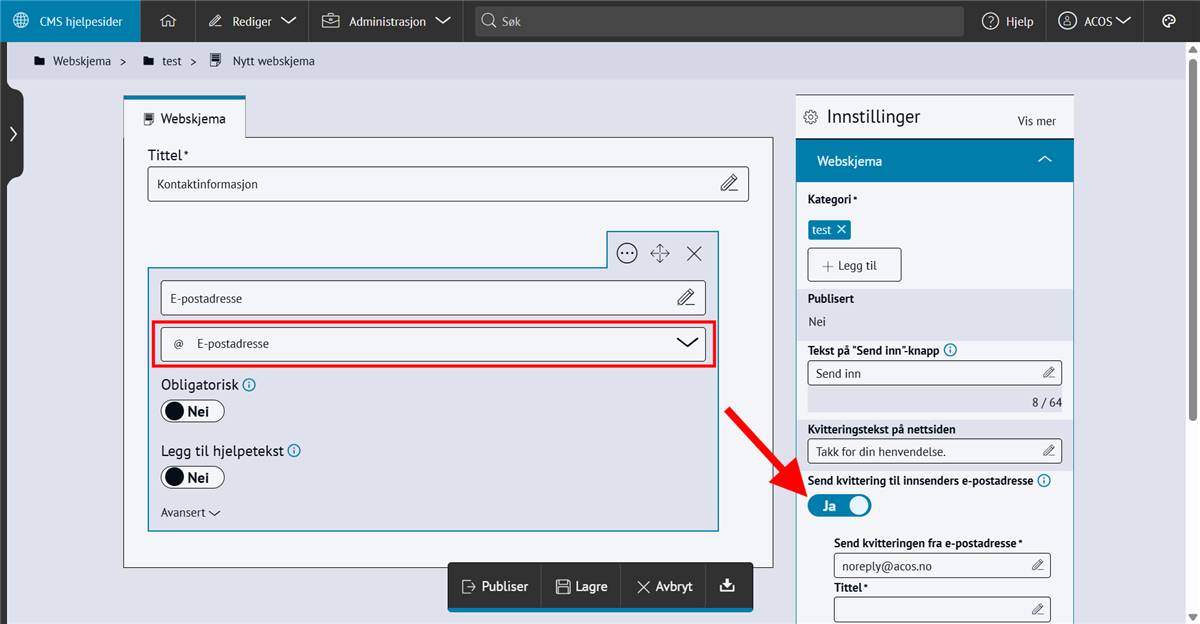Click the Publiser button

click(x=495, y=586)
